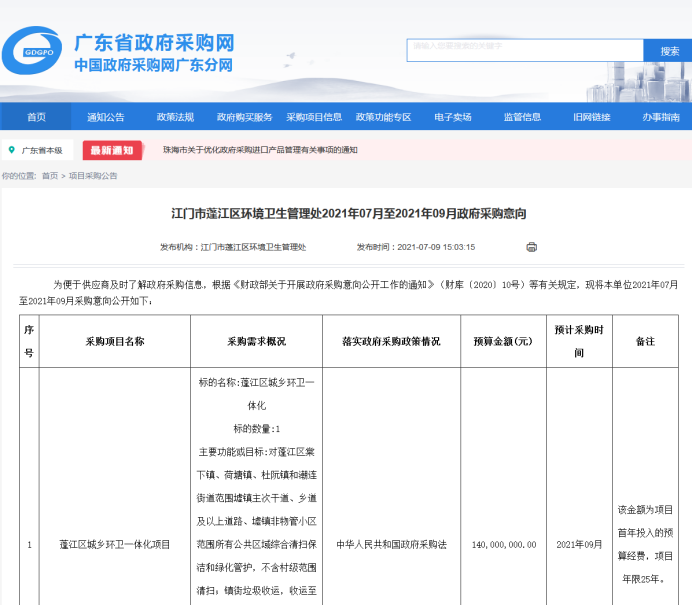The image size is (692, 605).
Task: Click the 最新通知 red label
Action: point(112,150)
